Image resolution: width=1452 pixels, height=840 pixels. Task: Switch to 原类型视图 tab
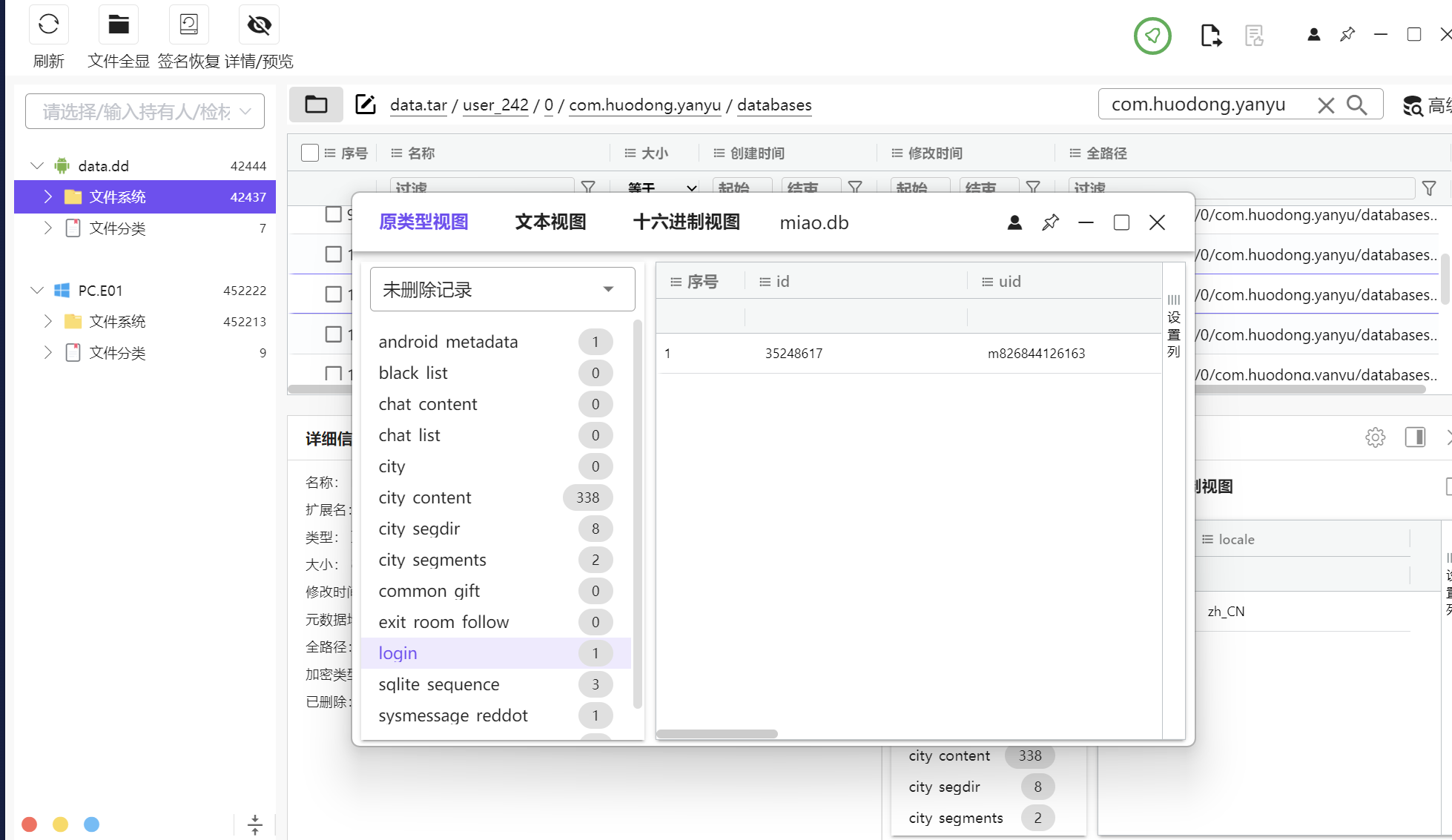pyautogui.click(x=423, y=222)
